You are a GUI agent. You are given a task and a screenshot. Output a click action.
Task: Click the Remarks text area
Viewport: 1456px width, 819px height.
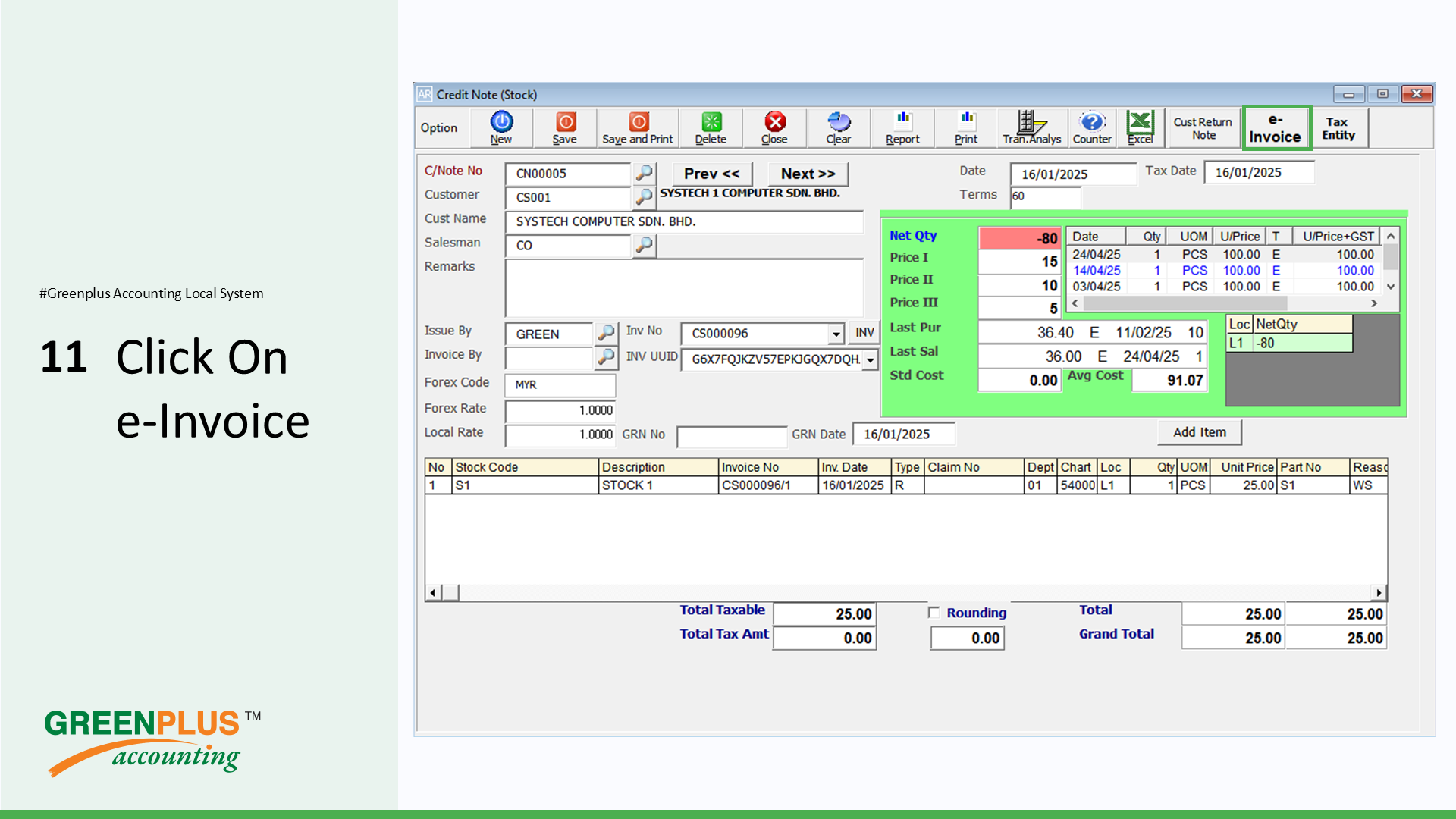point(684,287)
